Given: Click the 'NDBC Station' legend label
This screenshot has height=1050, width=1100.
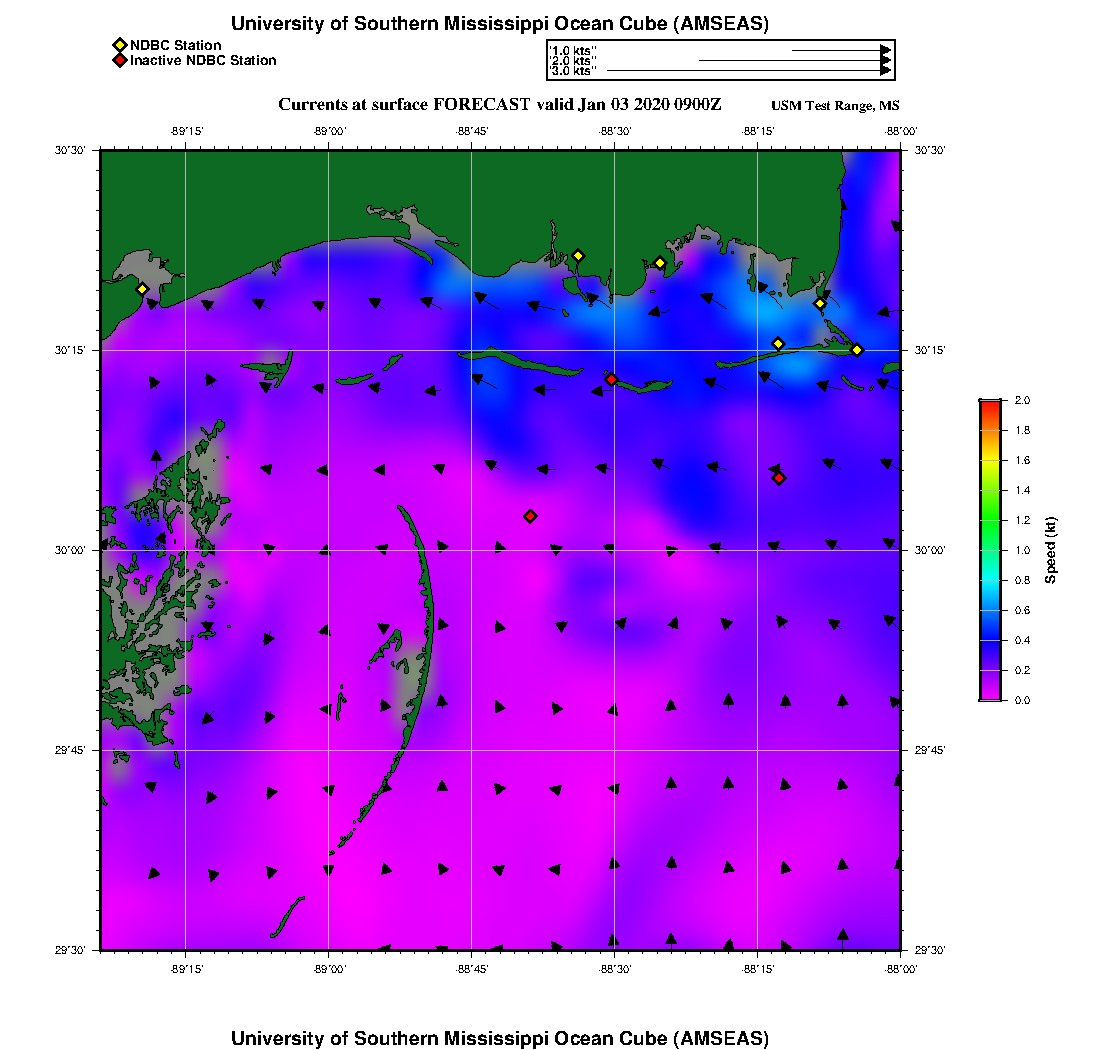Looking at the screenshot, I should pos(176,45).
